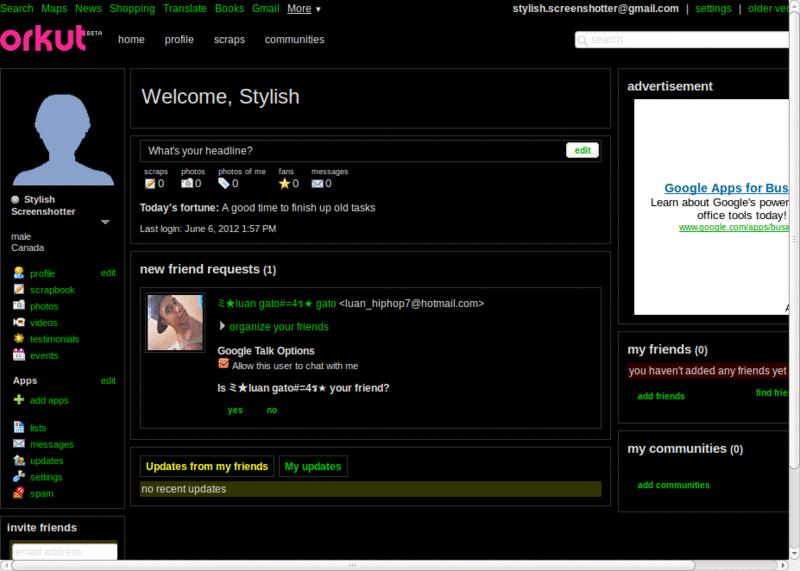The width and height of the screenshot is (800, 571).
Task: Click edit link next to profile
Action: [x=108, y=273]
